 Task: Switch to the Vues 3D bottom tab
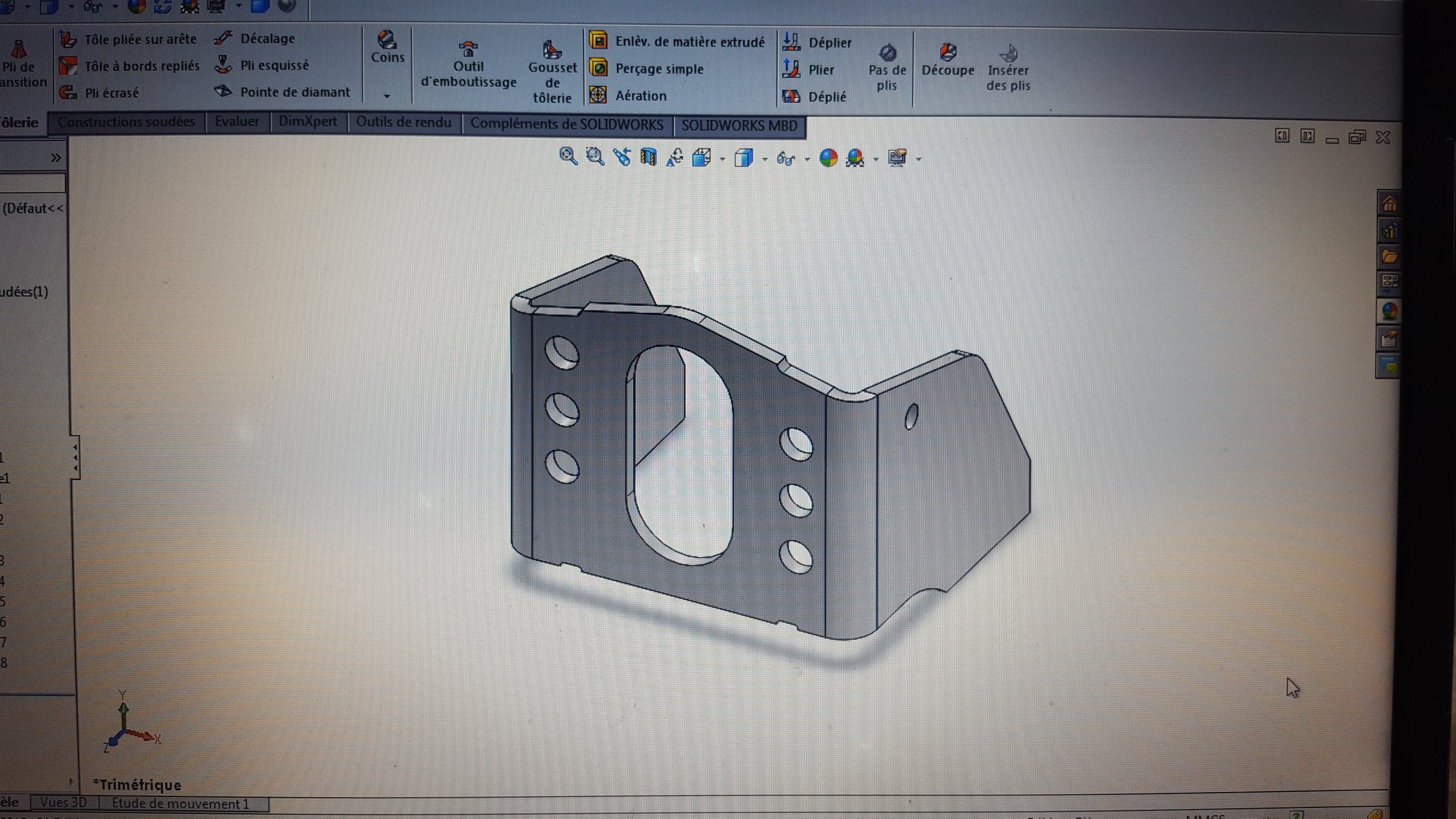[x=64, y=802]
